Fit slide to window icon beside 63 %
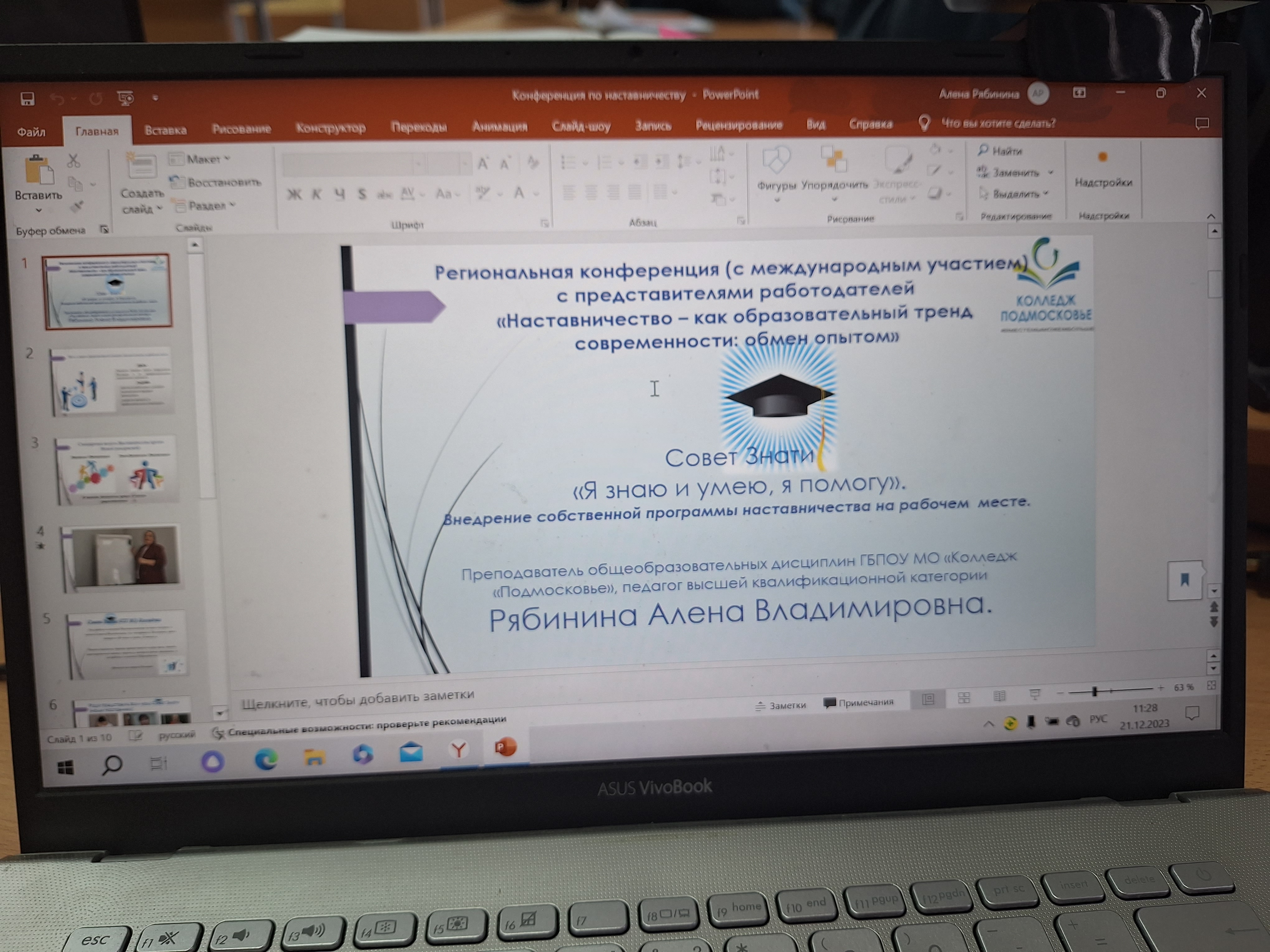This screenshot has width=1270, height=952. click(1211, 685)
